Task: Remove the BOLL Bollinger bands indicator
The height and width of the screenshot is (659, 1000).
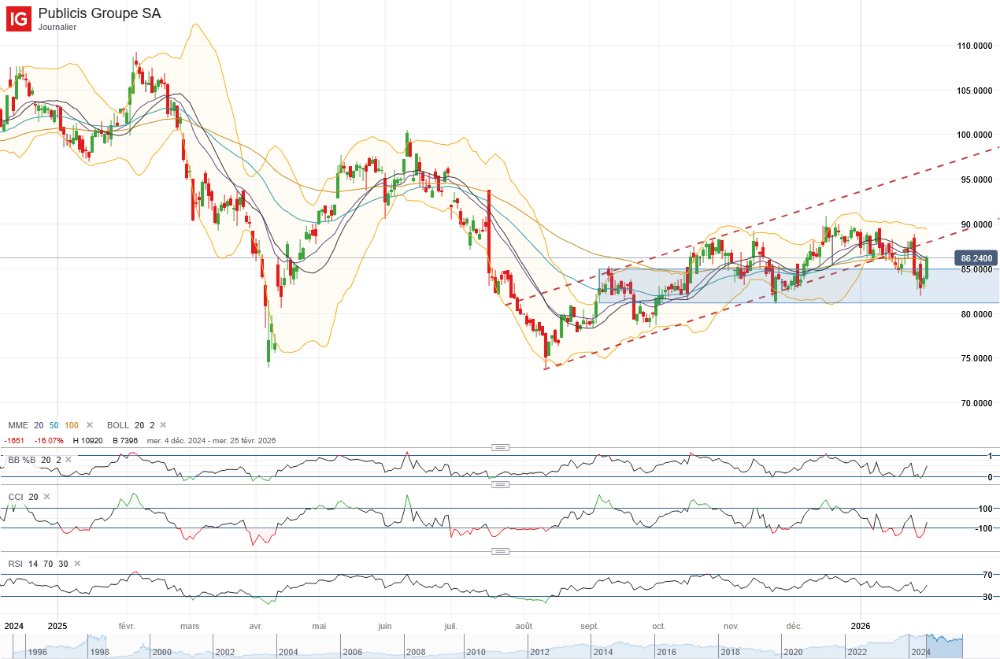Action: tap(163, 425)
